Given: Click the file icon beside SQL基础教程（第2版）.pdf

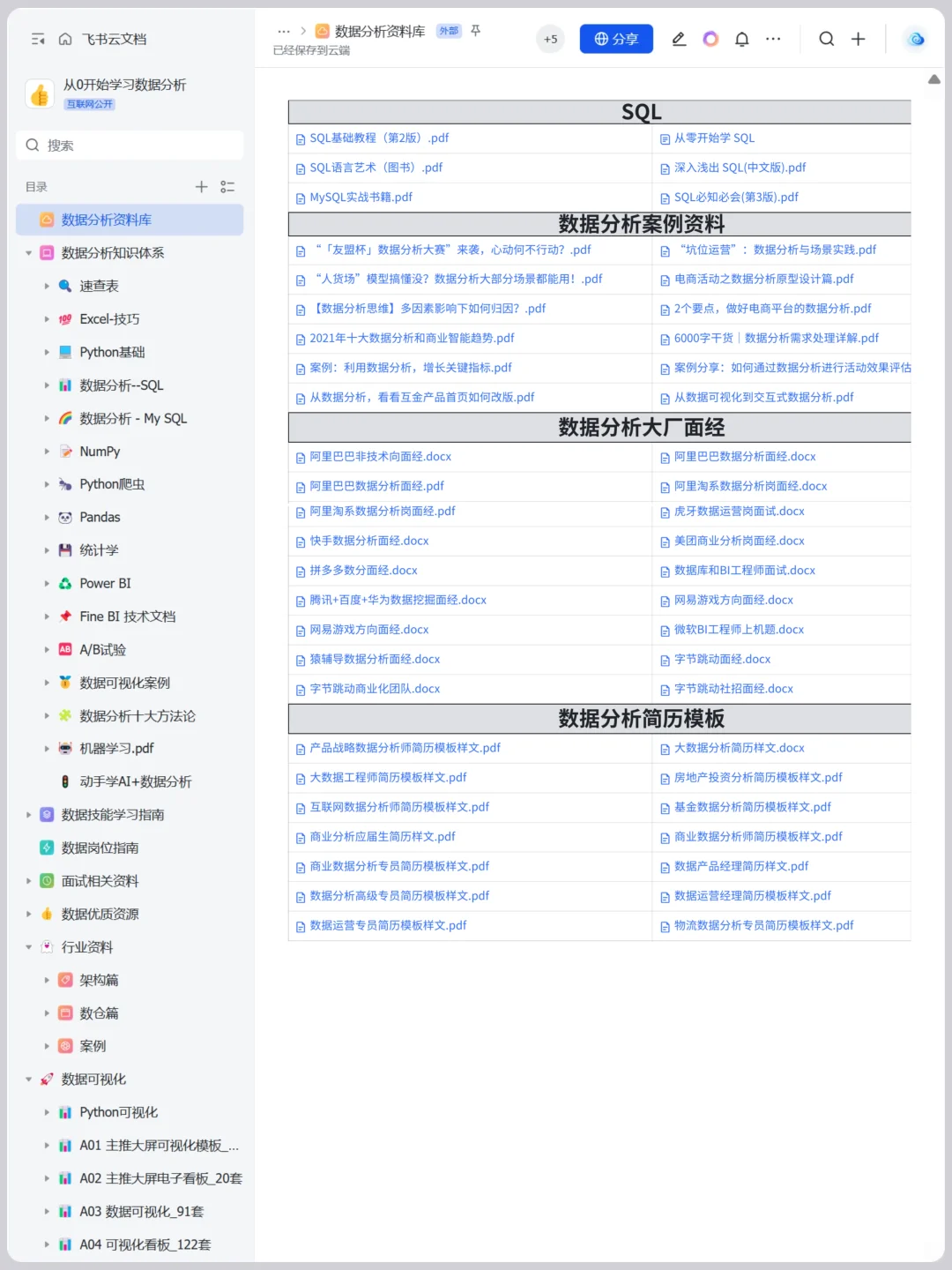Looking at the screenshot, I should point(301,139).
